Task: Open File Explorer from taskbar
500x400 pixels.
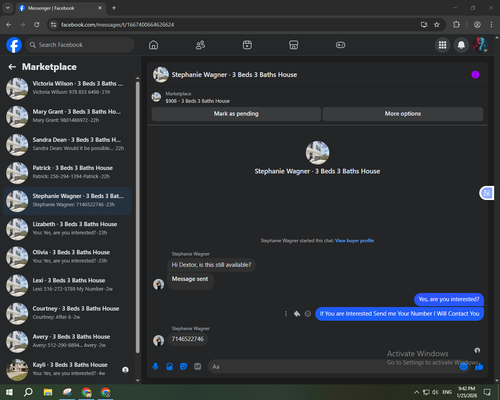Action: pos(48,392)
